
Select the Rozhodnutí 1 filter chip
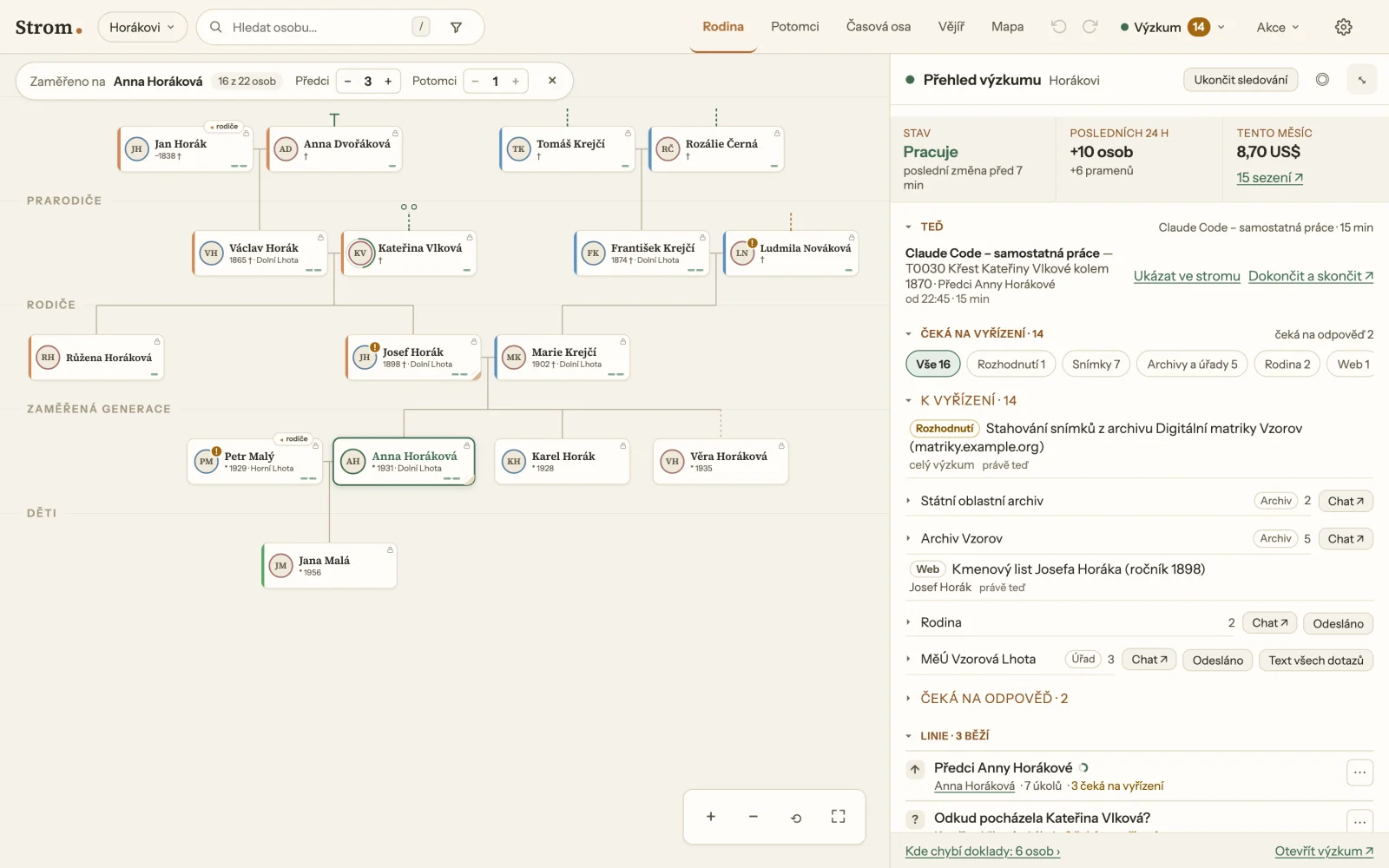click(x=1011, y=364)
